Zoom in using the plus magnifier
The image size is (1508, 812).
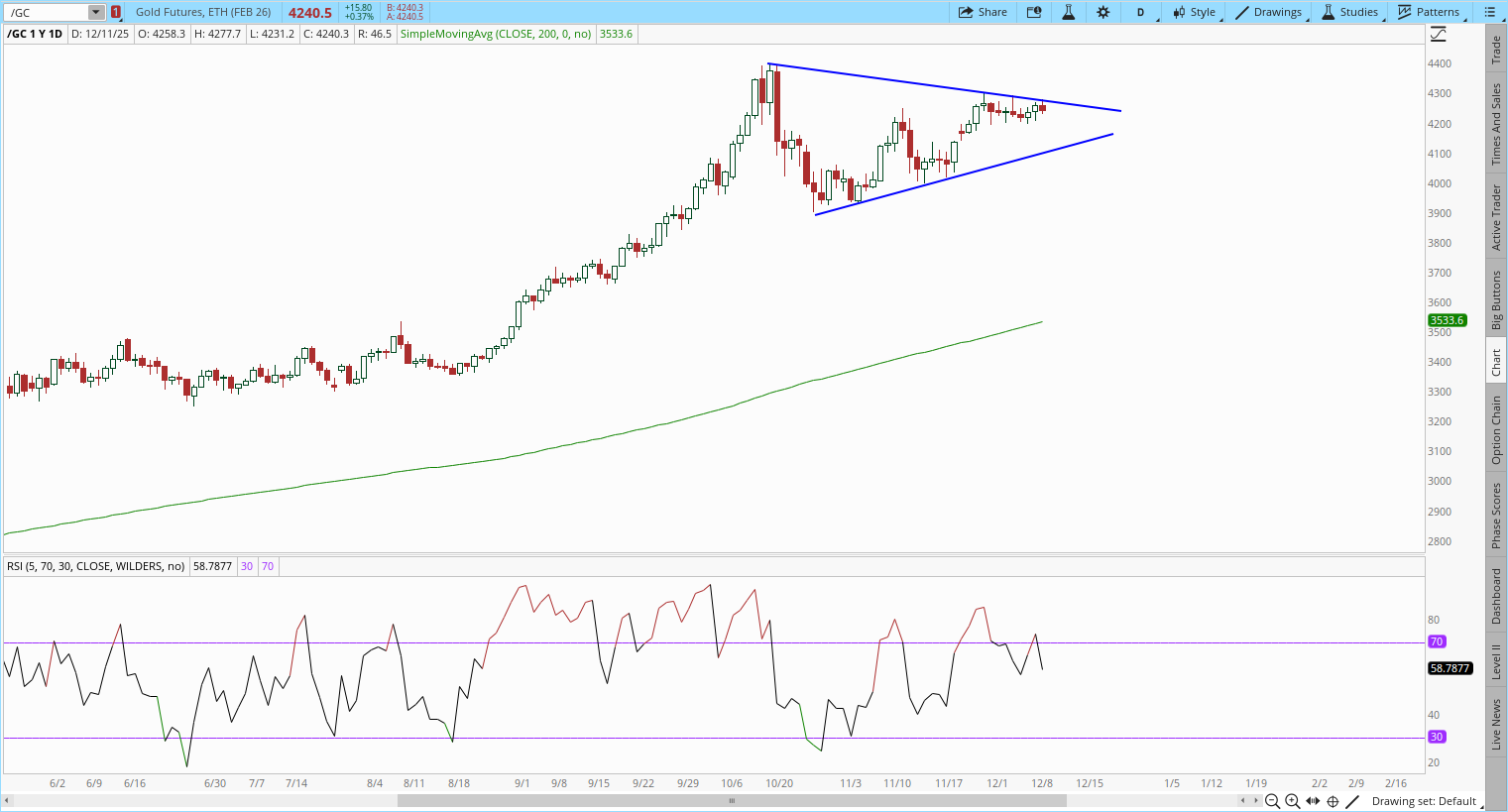pos(1293,801)
